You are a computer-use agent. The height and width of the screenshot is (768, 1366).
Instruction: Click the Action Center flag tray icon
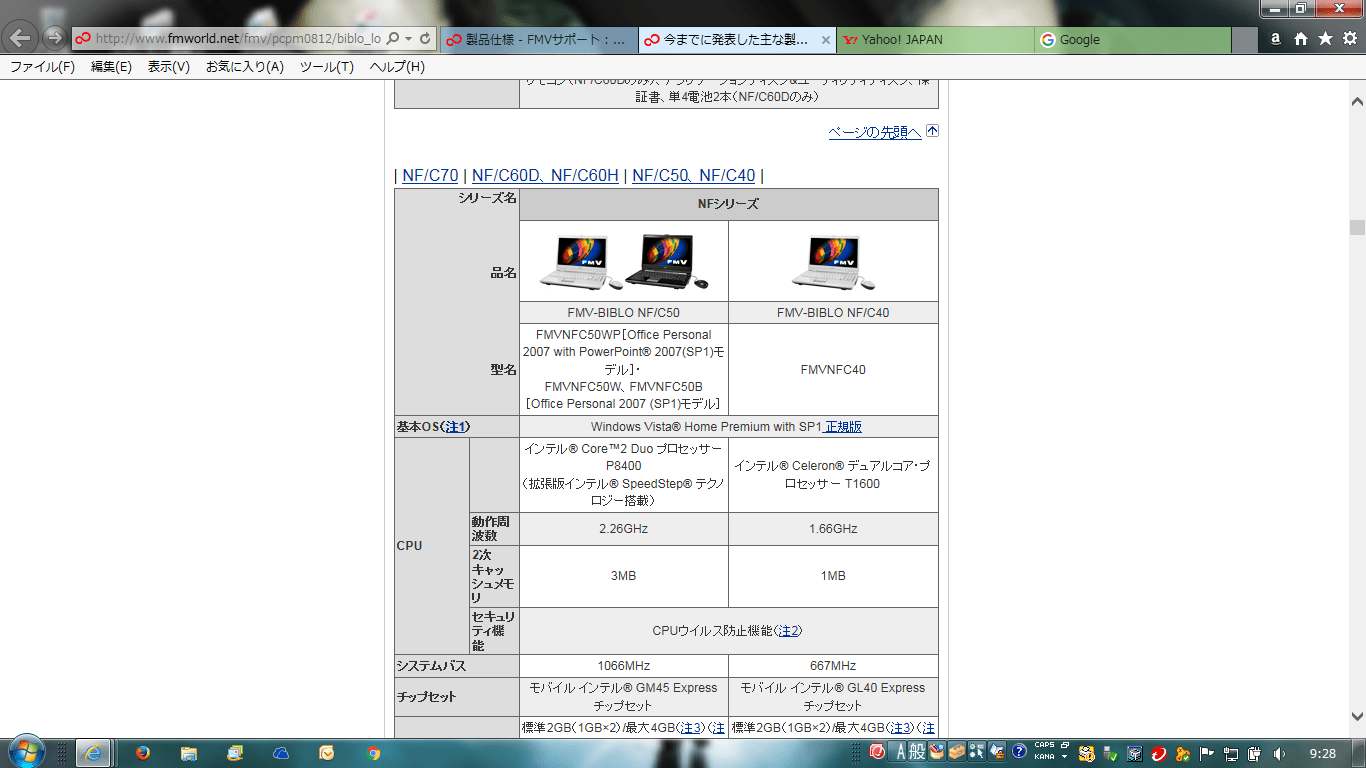(x=1207, y=753)
